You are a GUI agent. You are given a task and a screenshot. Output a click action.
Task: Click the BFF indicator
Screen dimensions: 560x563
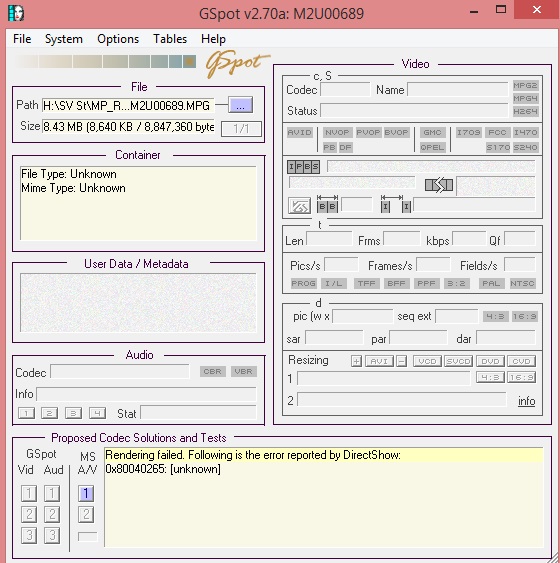(396, 283)
